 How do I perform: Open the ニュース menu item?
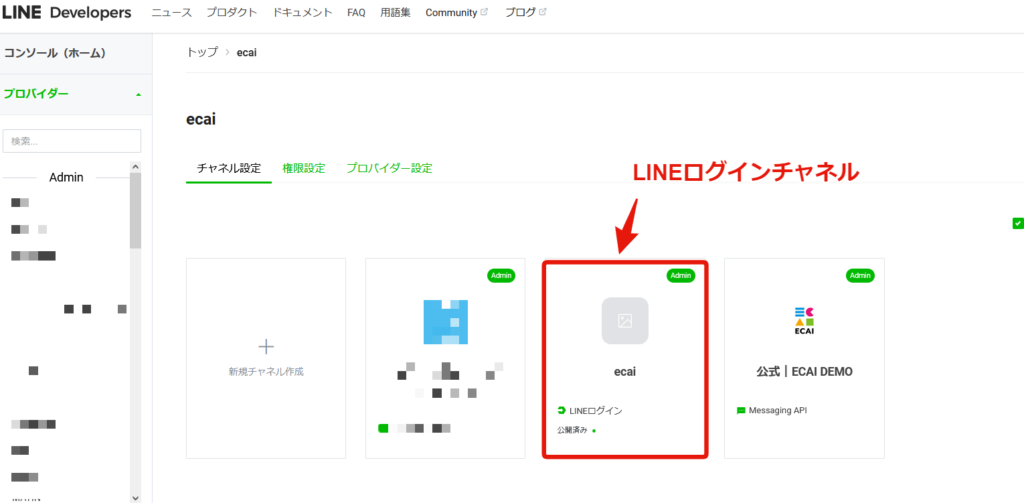[172, 13]
